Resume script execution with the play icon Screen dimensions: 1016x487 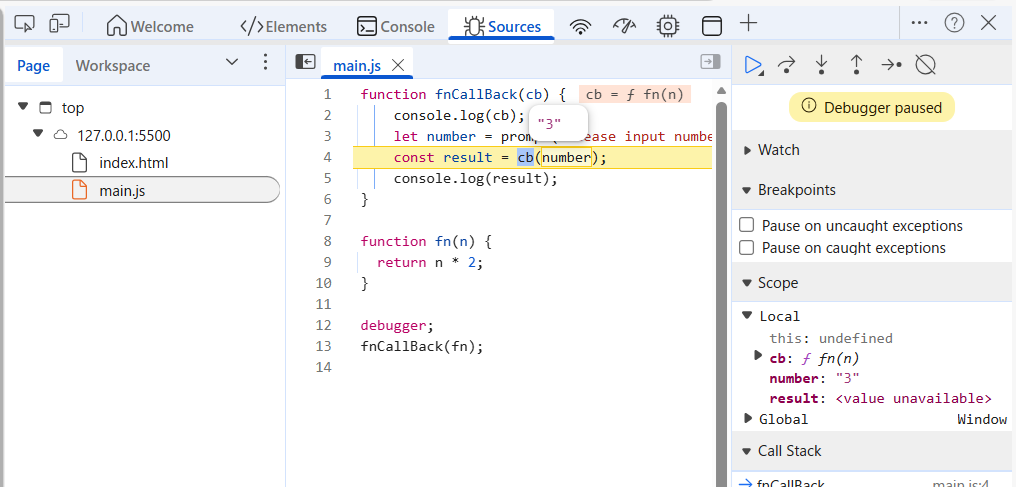(x=752, y=65)
